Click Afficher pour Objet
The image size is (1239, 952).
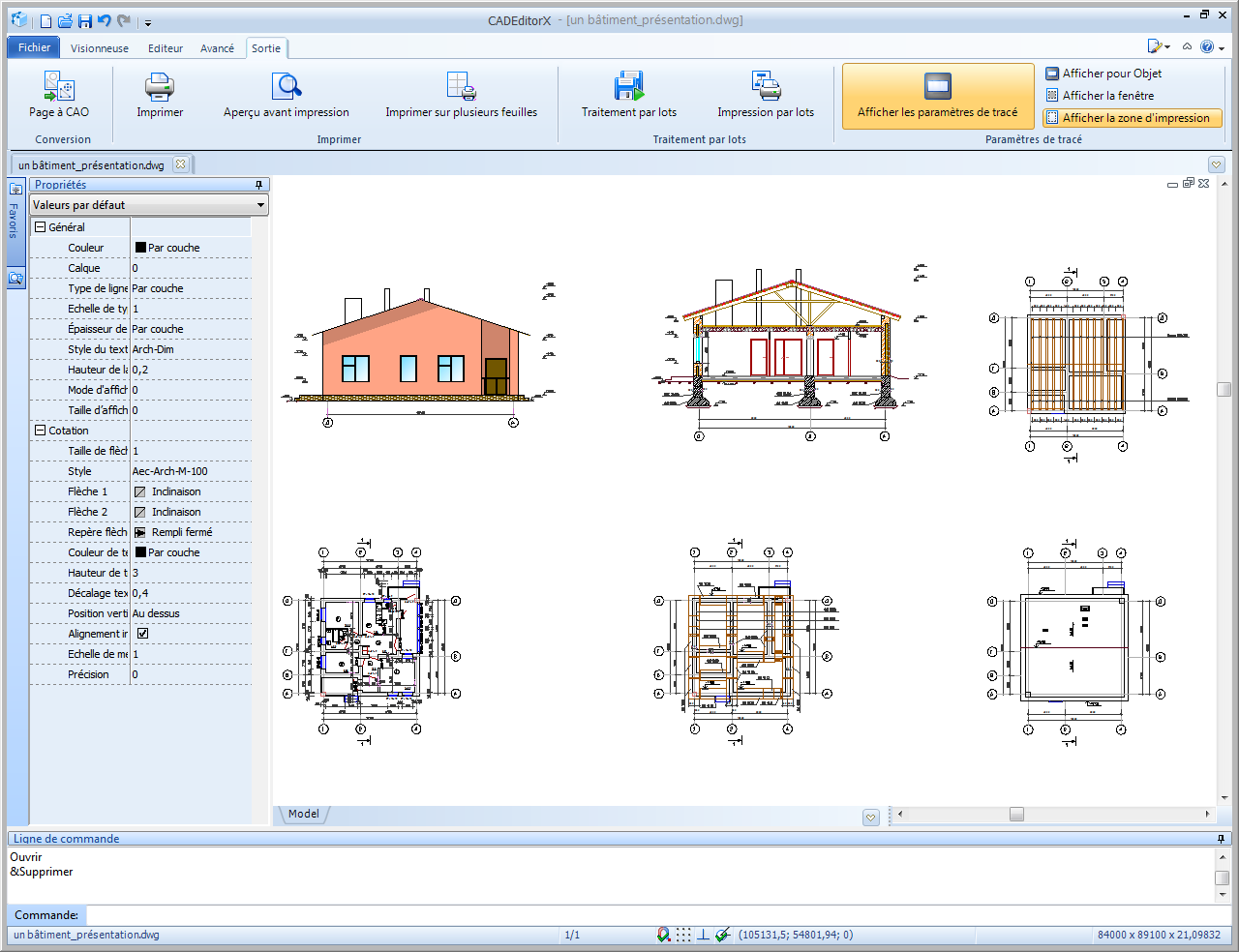pos(1103,74)
